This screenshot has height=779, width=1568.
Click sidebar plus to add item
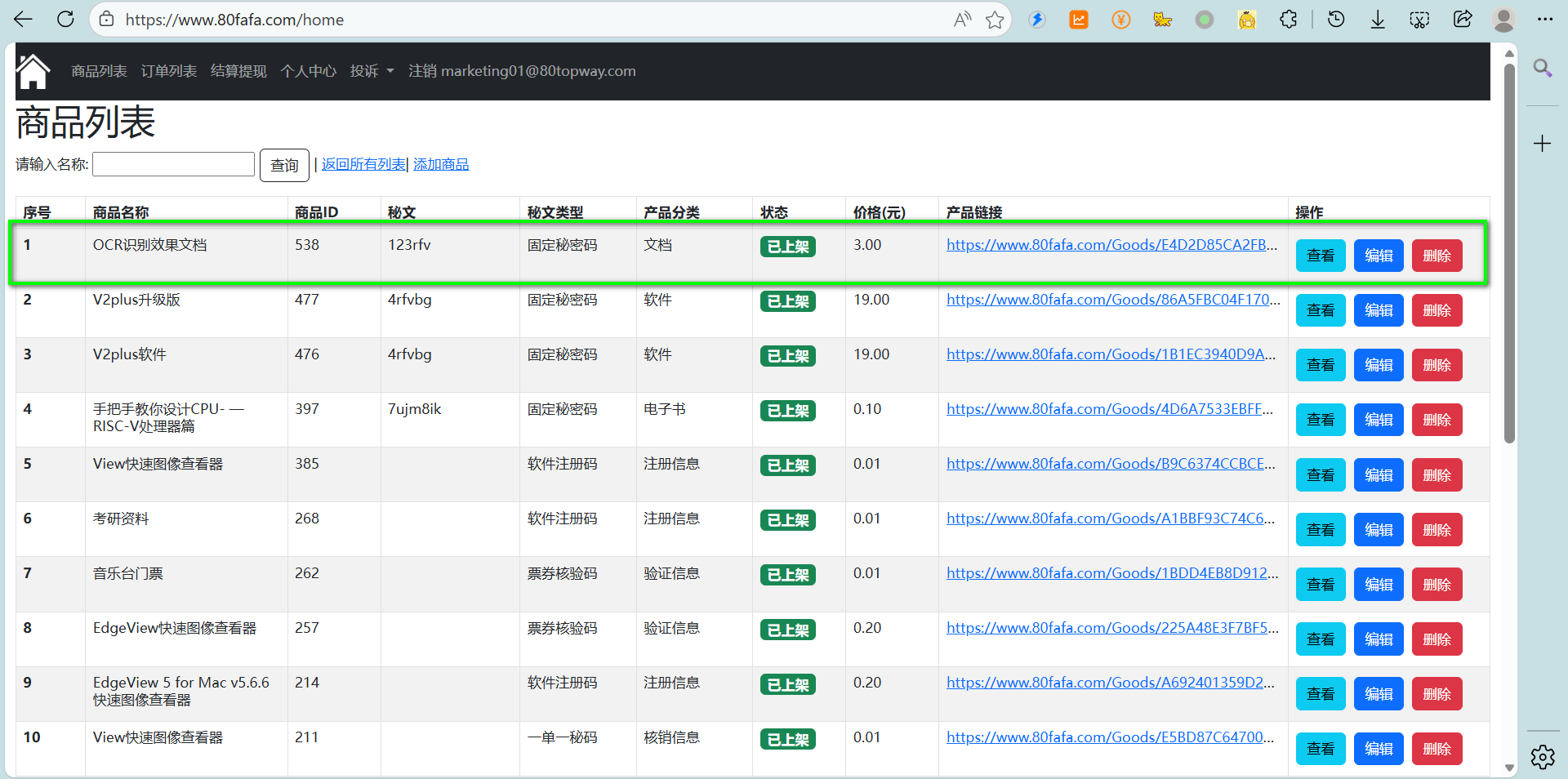1542,145
